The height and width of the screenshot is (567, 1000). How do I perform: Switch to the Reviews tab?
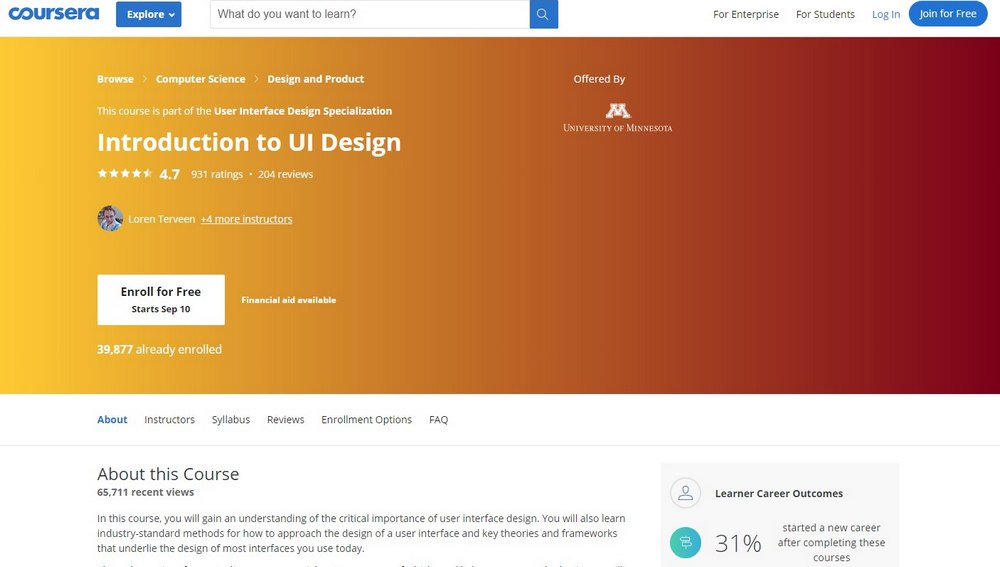(285, 420)
